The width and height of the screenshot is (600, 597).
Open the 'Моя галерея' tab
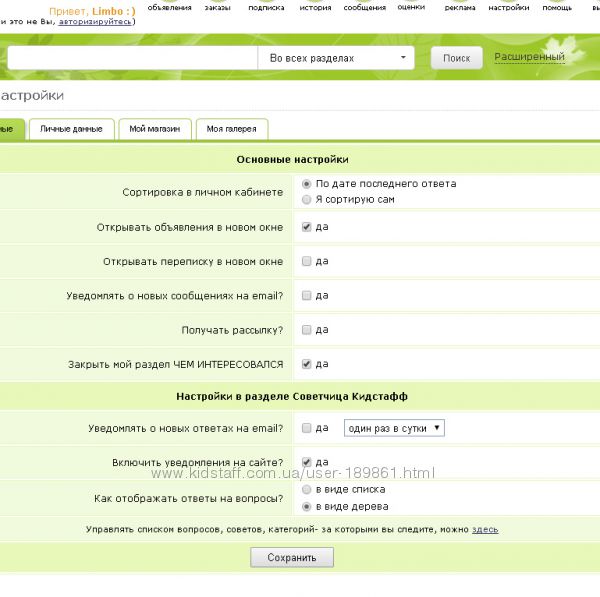(x=231, y=129)
